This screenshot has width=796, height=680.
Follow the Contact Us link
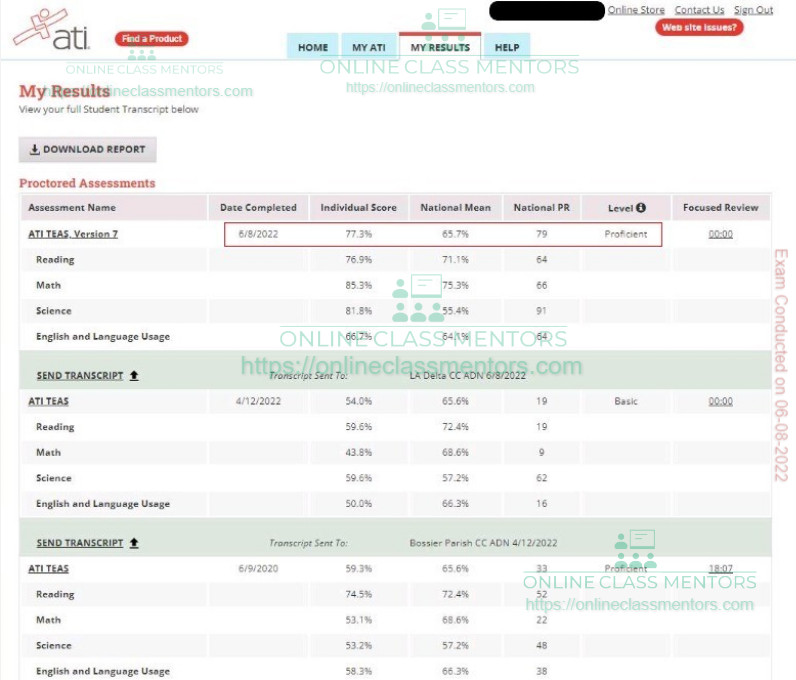[699, 10]
